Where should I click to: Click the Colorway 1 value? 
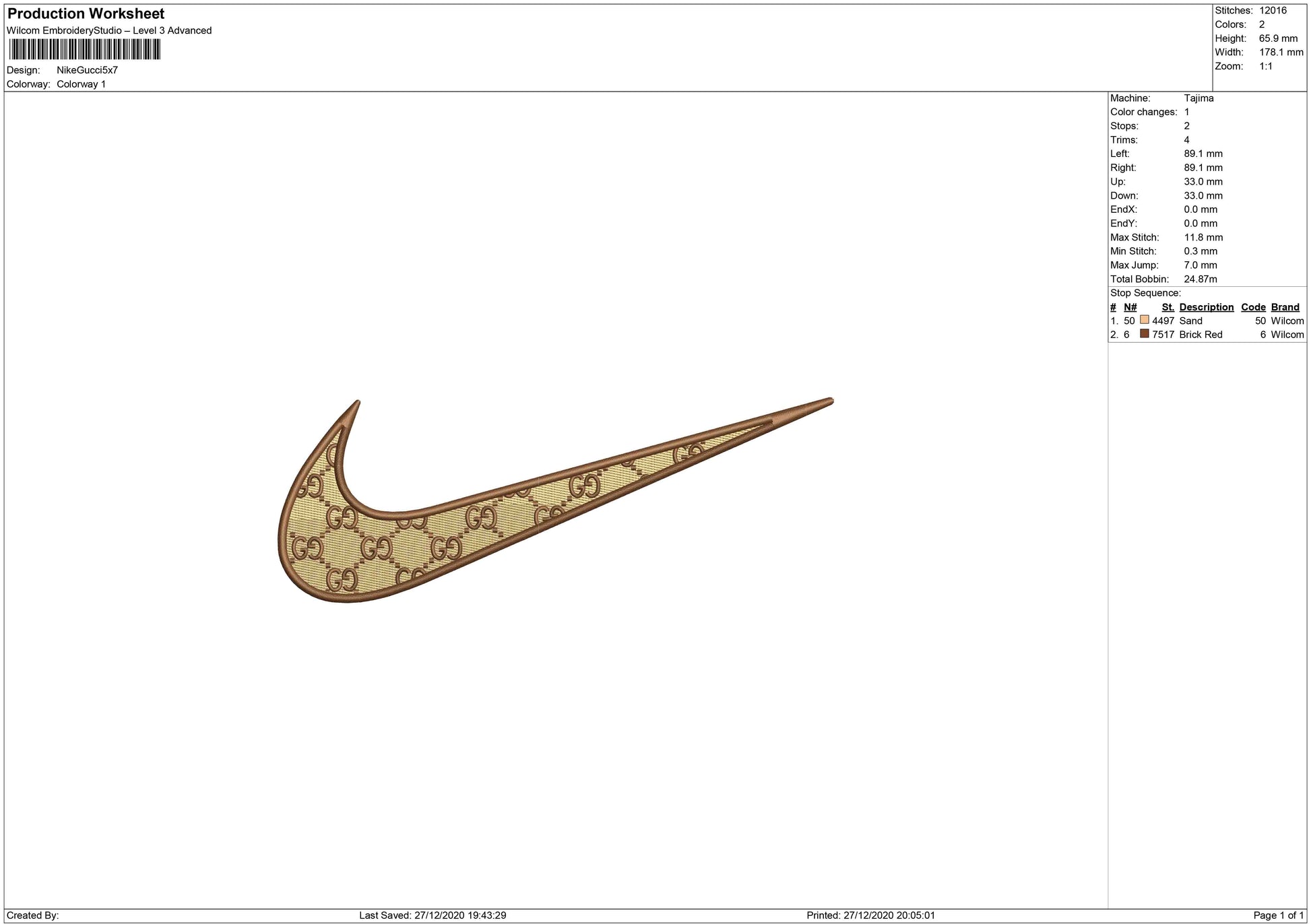pos(81,84)
